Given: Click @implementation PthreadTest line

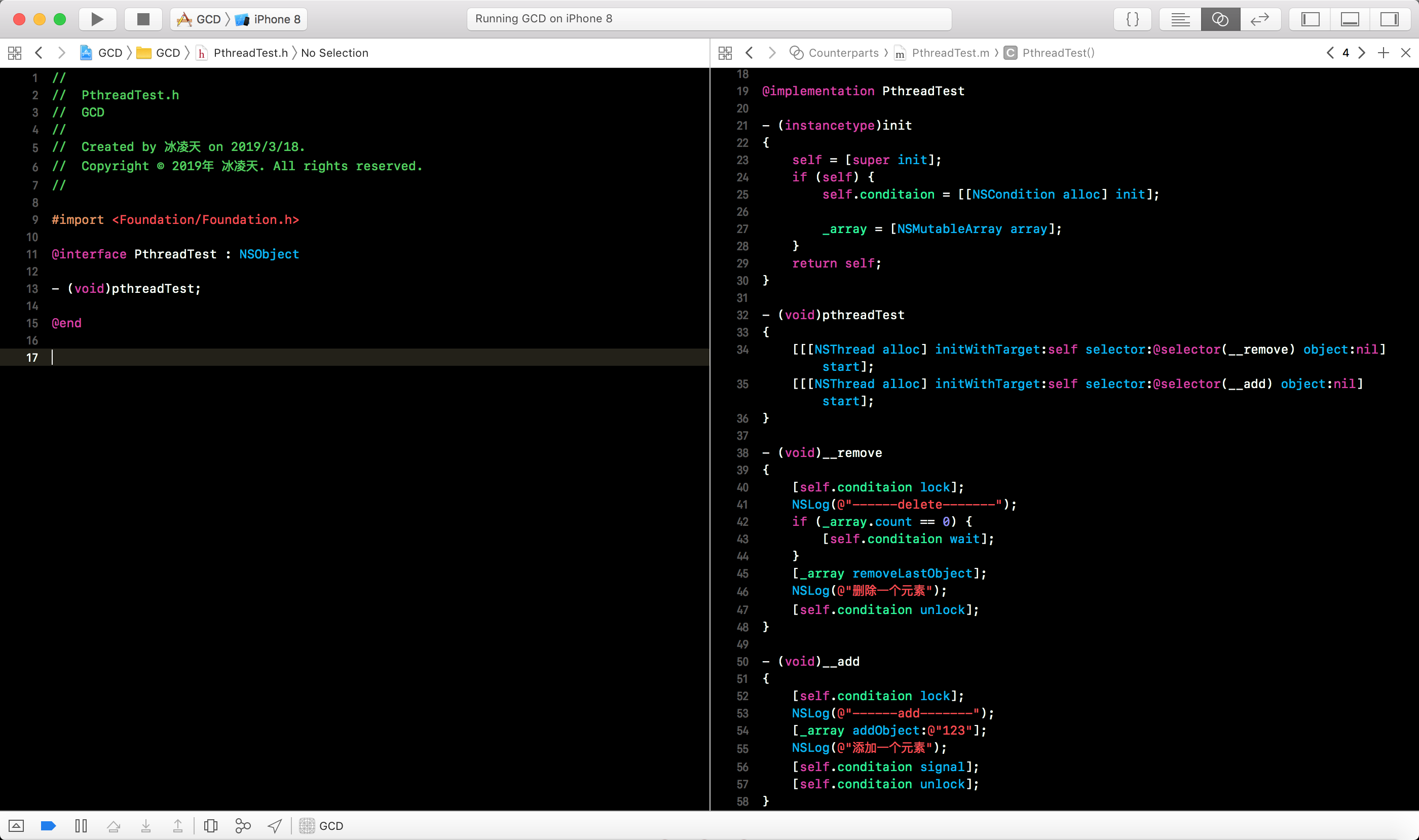Looking at the screenshot, I should (x=864, y=91).
